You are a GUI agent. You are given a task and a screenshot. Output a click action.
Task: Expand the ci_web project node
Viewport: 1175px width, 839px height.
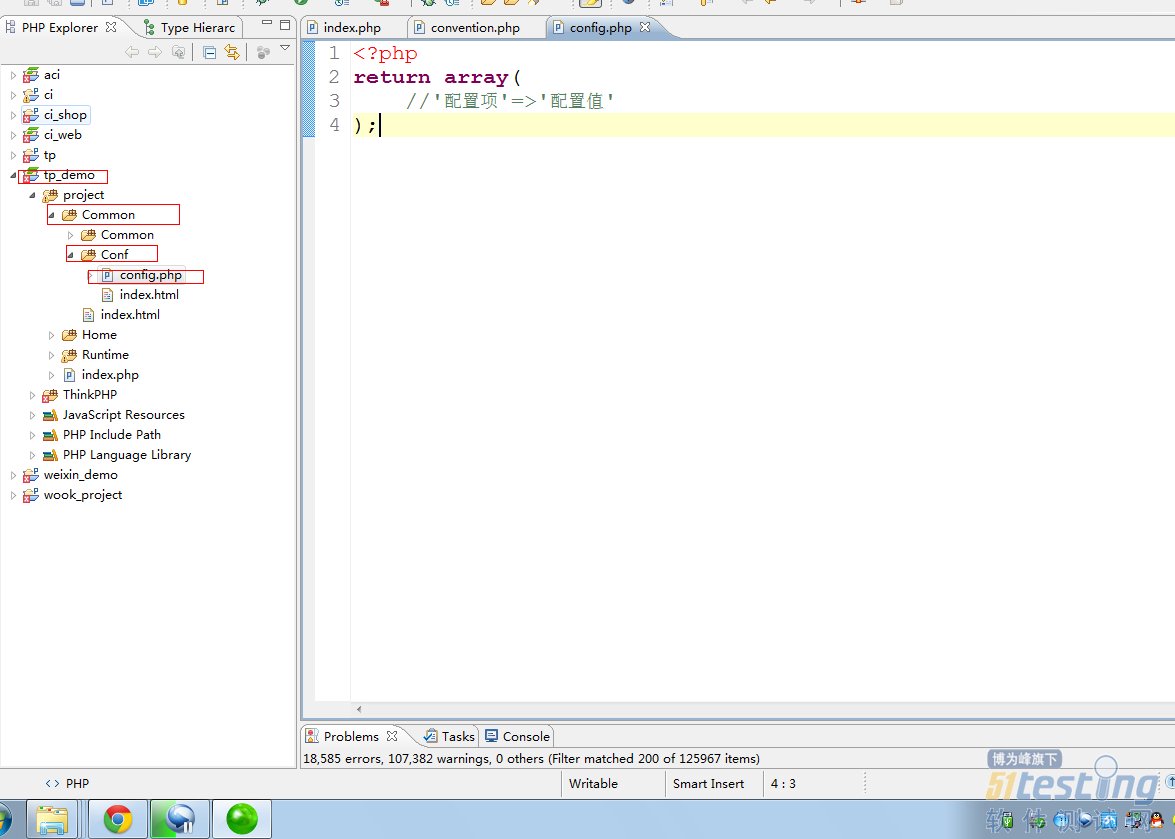(x=13, y=136)
